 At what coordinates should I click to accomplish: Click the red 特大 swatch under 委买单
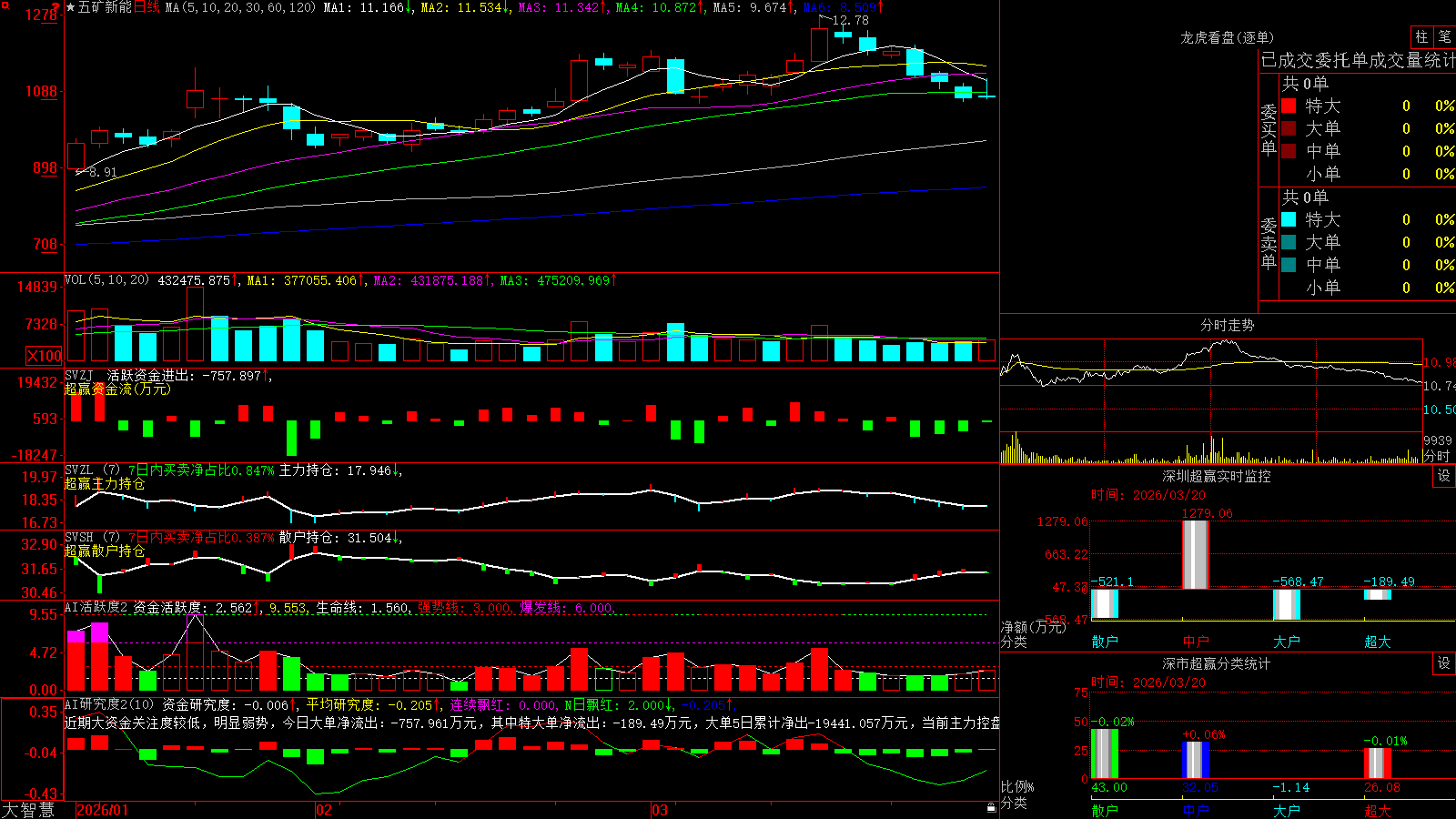click(1289, 106)
